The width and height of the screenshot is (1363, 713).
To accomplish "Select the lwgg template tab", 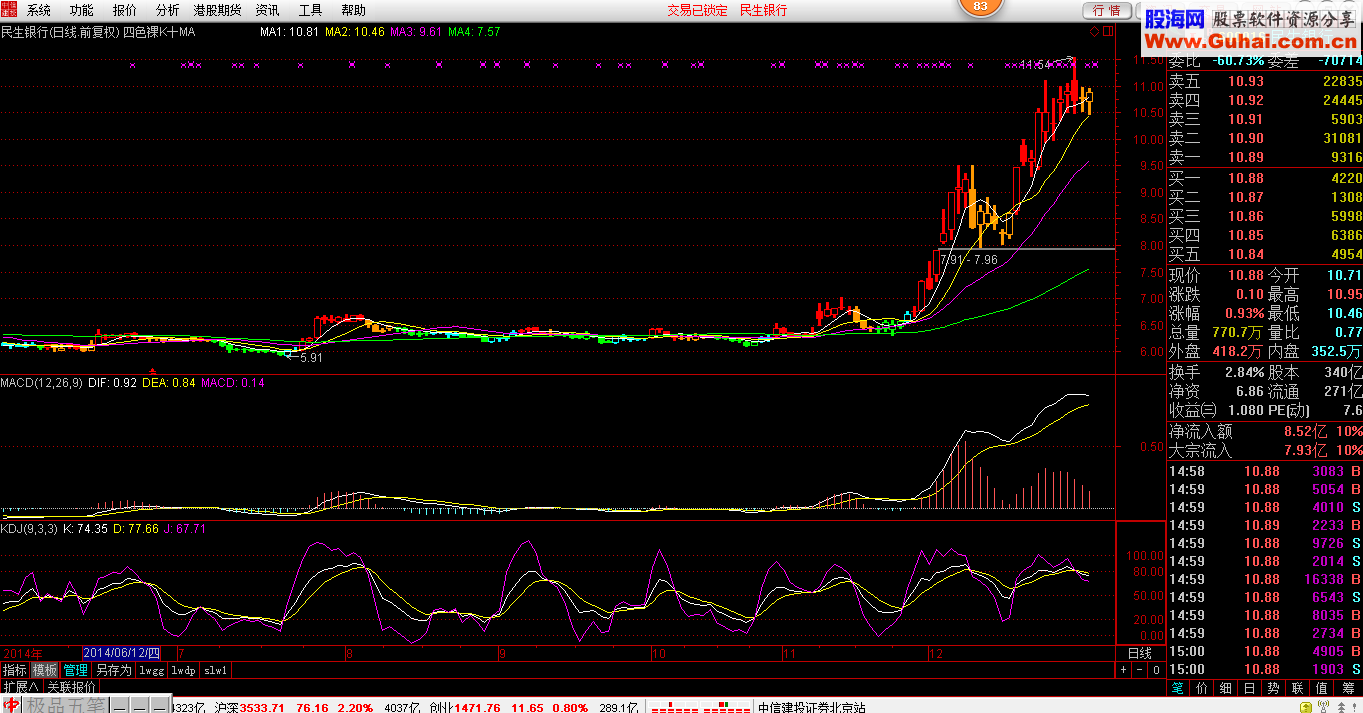I will 151,670.
